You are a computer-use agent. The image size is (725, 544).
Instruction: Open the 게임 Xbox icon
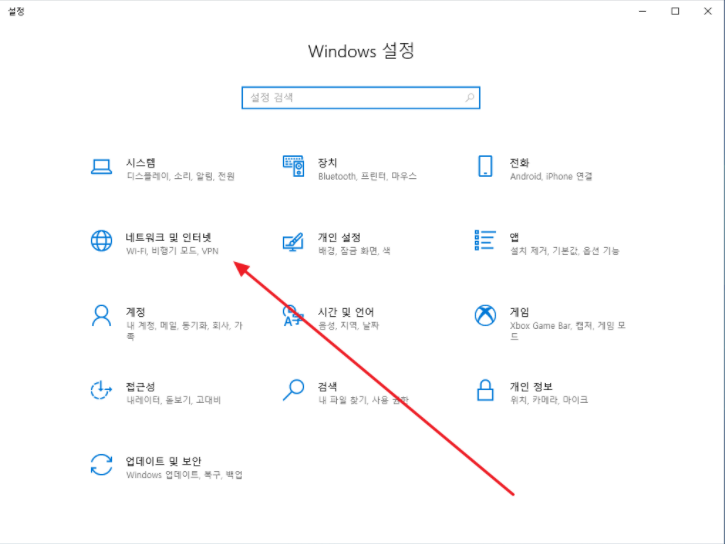pos(485,315)
